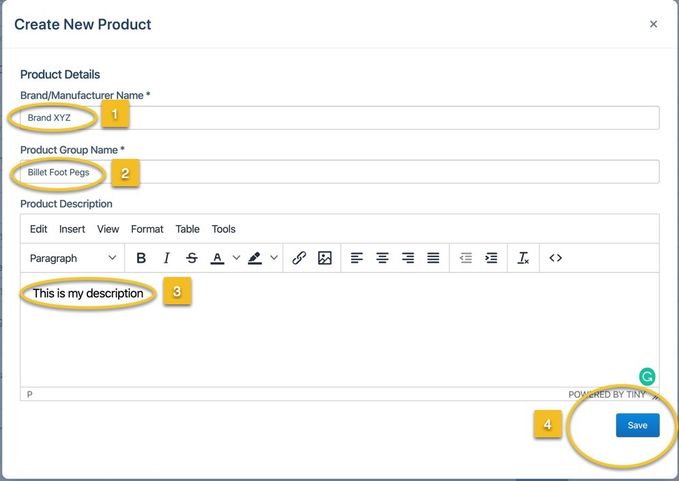
Task: Open the Edit menu of editor
Action: click(x=39, y=229)
